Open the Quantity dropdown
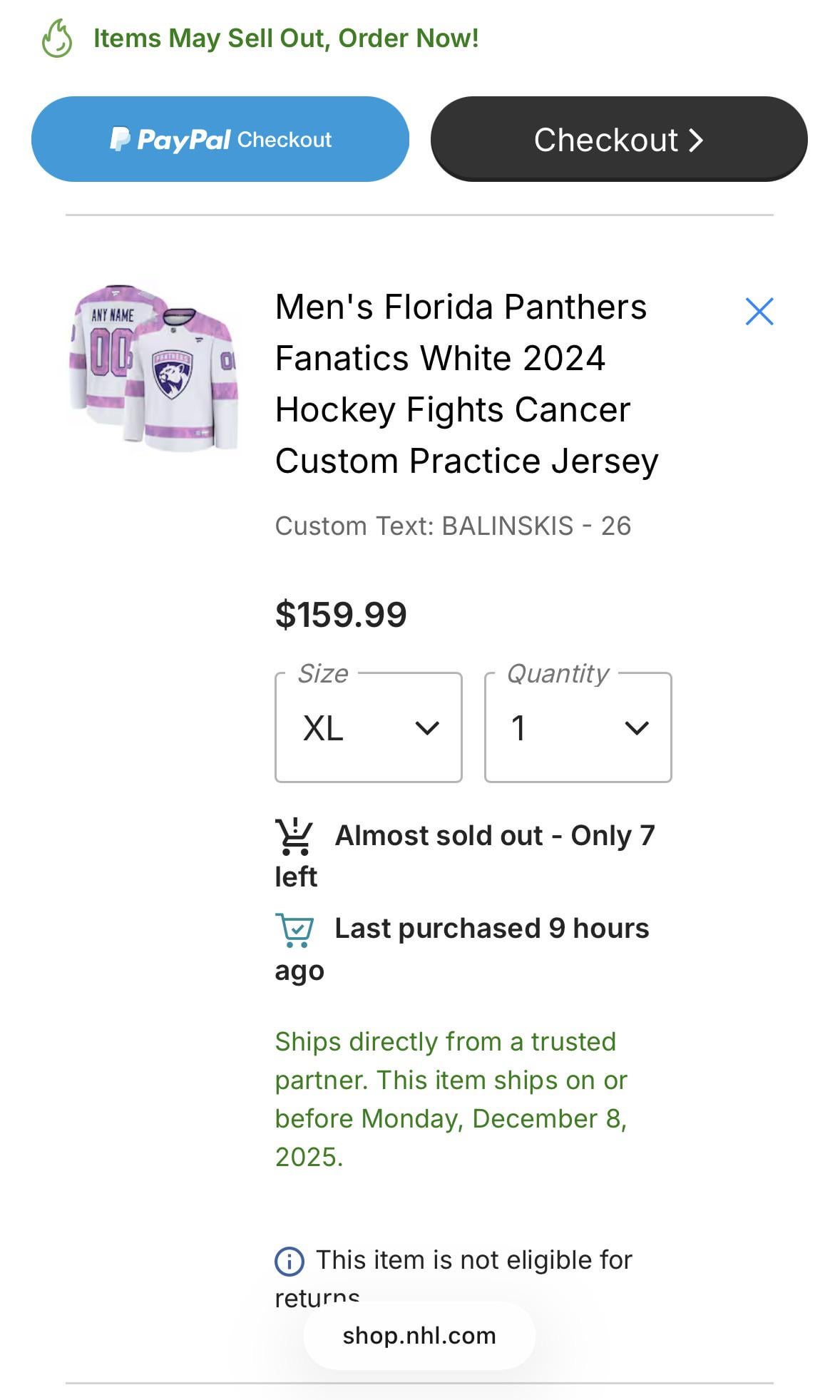Screen dimensions: 840x1400 pos(578,728)
